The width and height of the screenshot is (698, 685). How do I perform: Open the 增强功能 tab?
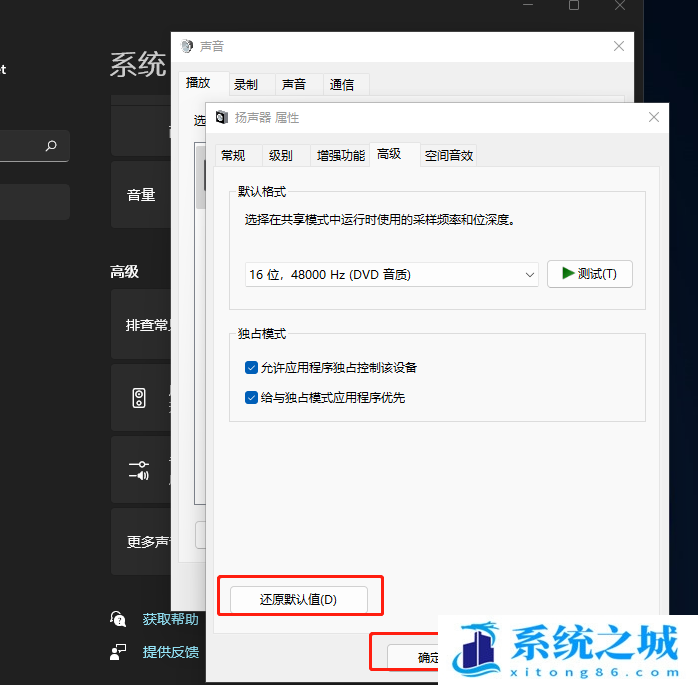(341, 155)
